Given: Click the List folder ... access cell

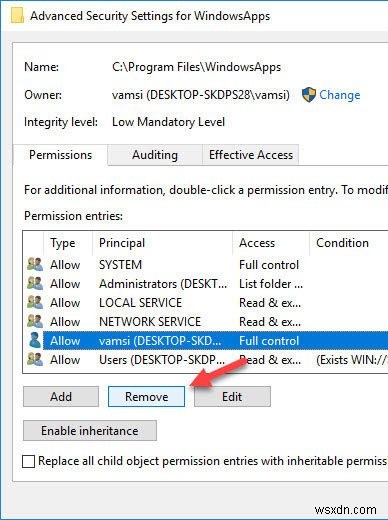Looking at the screenshot, I should coord(271,284).
